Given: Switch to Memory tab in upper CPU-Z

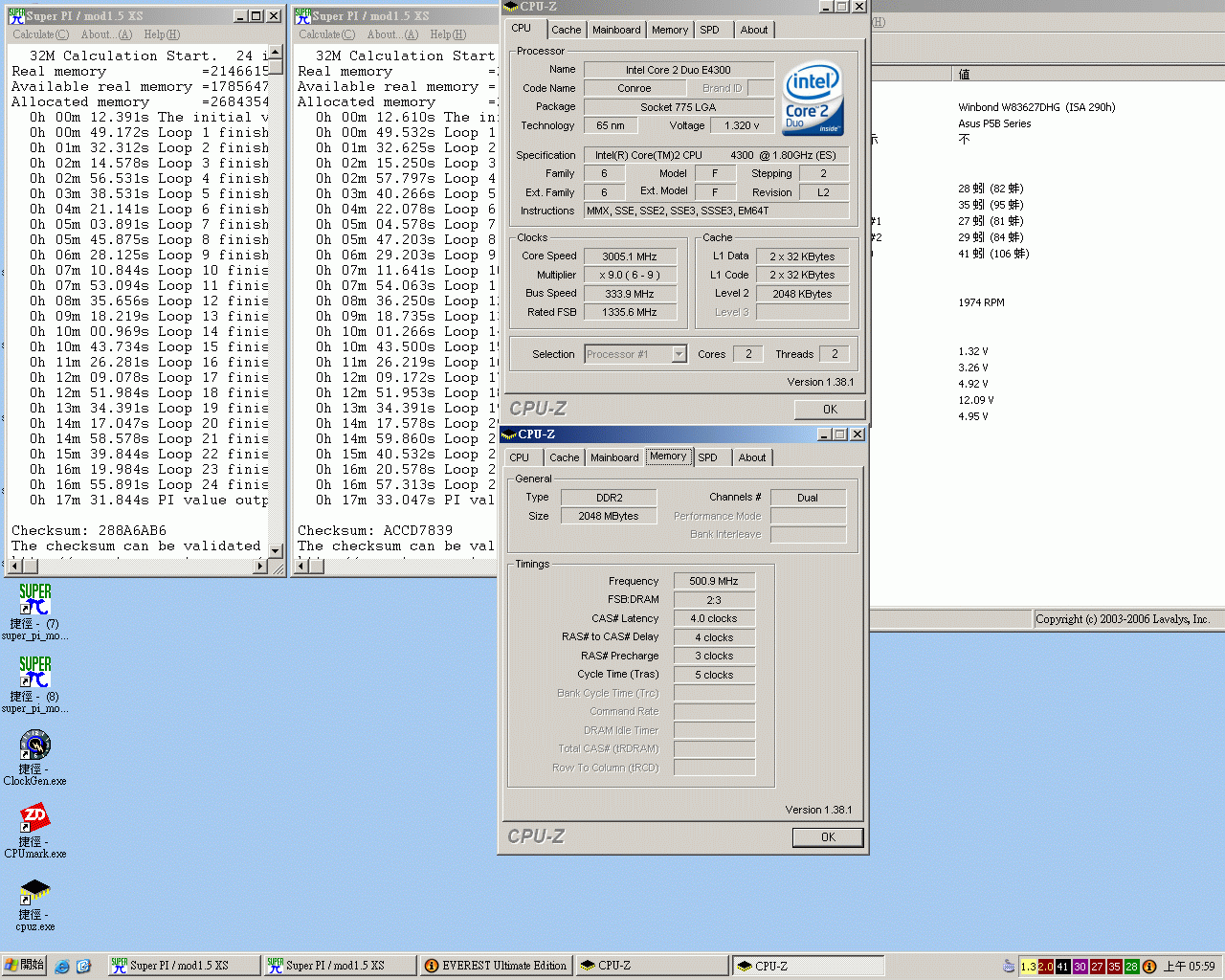Looking at the screenshot, I should coord(670,30).
